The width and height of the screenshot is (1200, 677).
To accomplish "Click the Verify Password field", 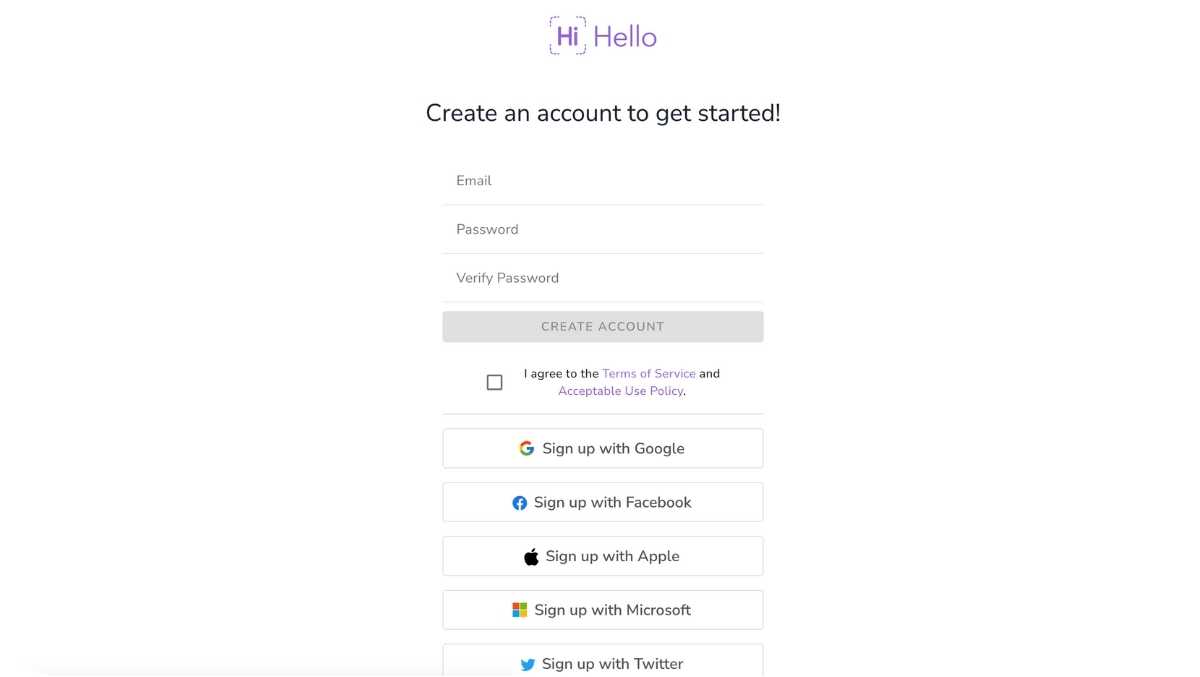I will [x=602, y=278].
